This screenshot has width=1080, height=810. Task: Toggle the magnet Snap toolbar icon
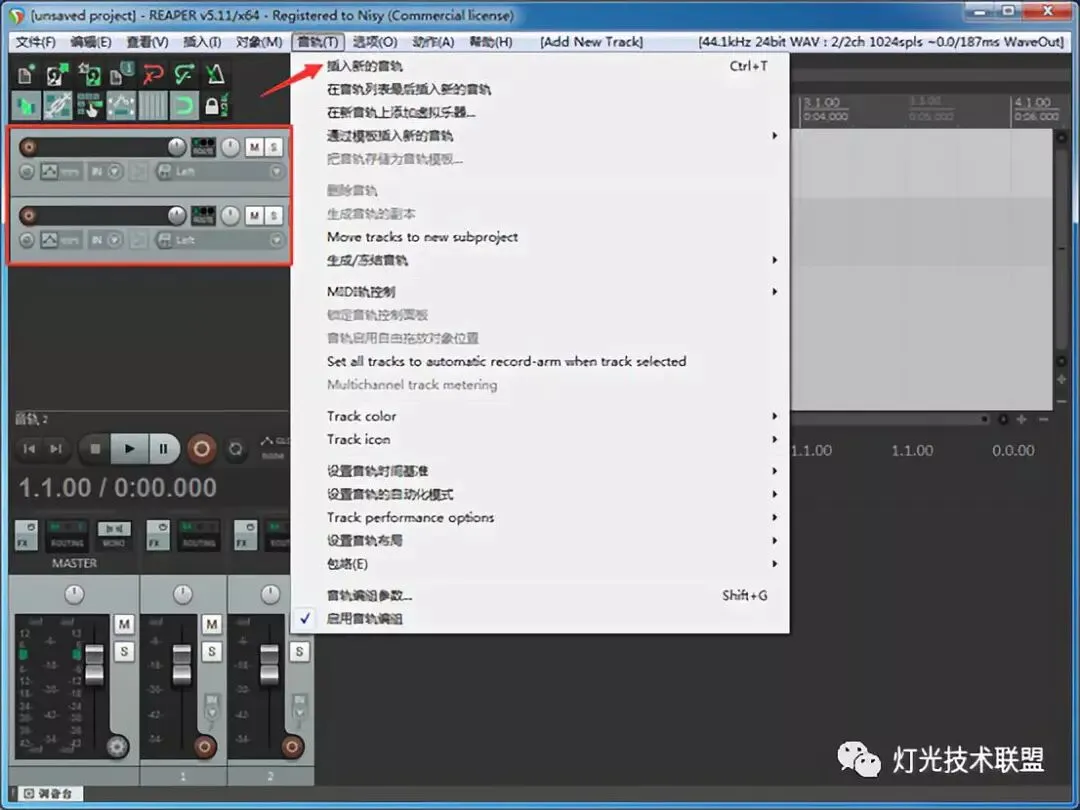pos(185,106)
